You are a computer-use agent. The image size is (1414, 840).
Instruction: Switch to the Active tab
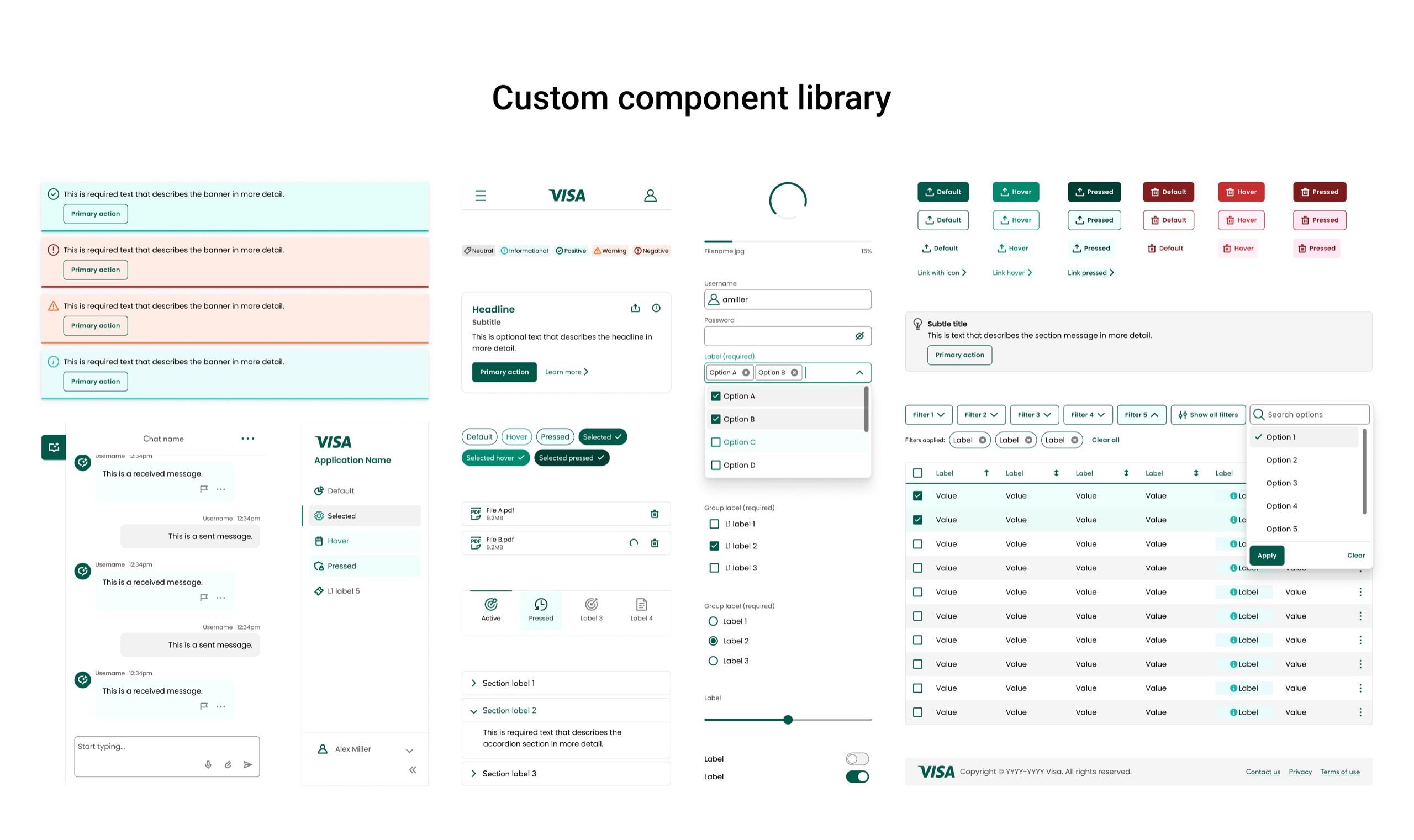tap(491, 610)
